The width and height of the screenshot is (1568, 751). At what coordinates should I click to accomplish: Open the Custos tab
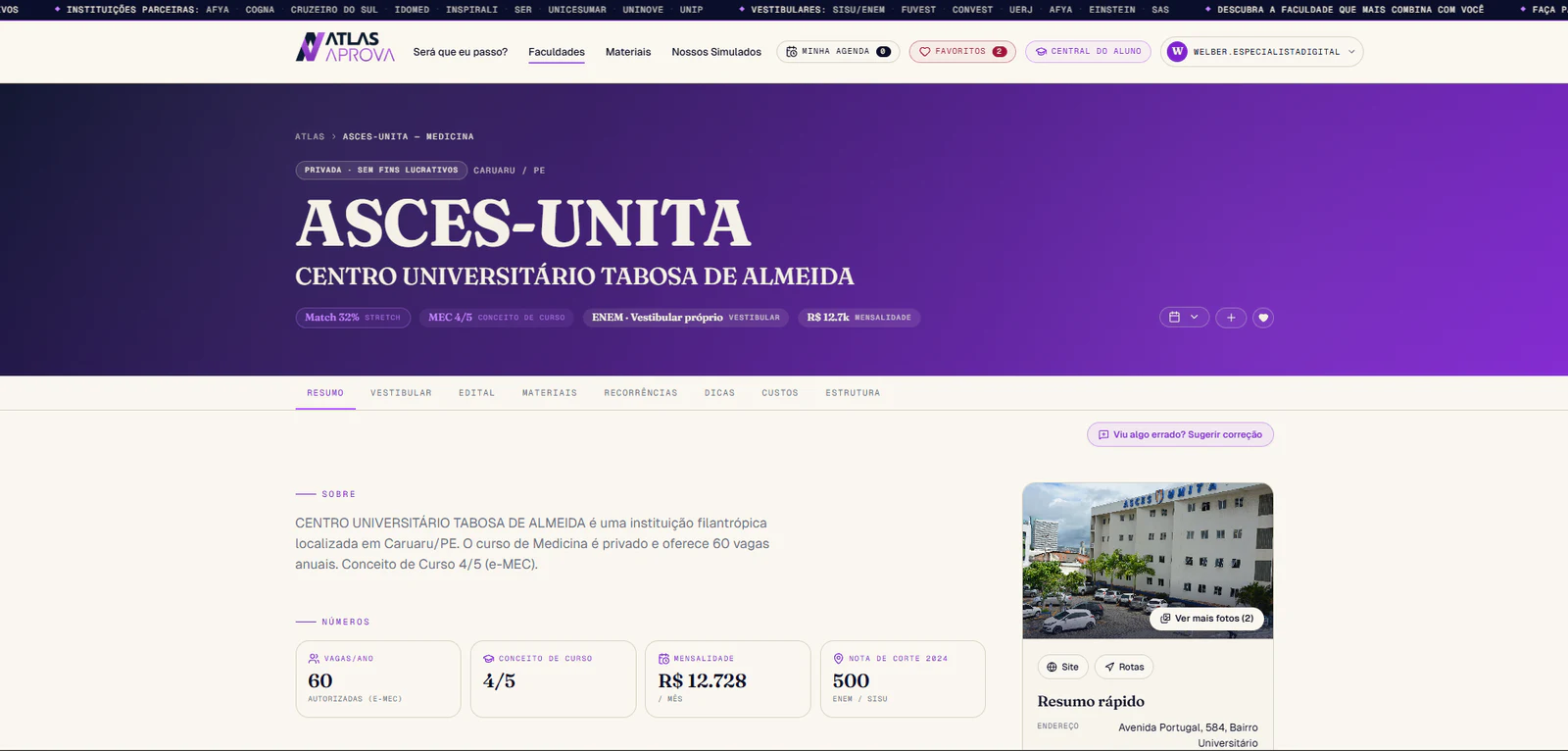click(x=780, y=393)
